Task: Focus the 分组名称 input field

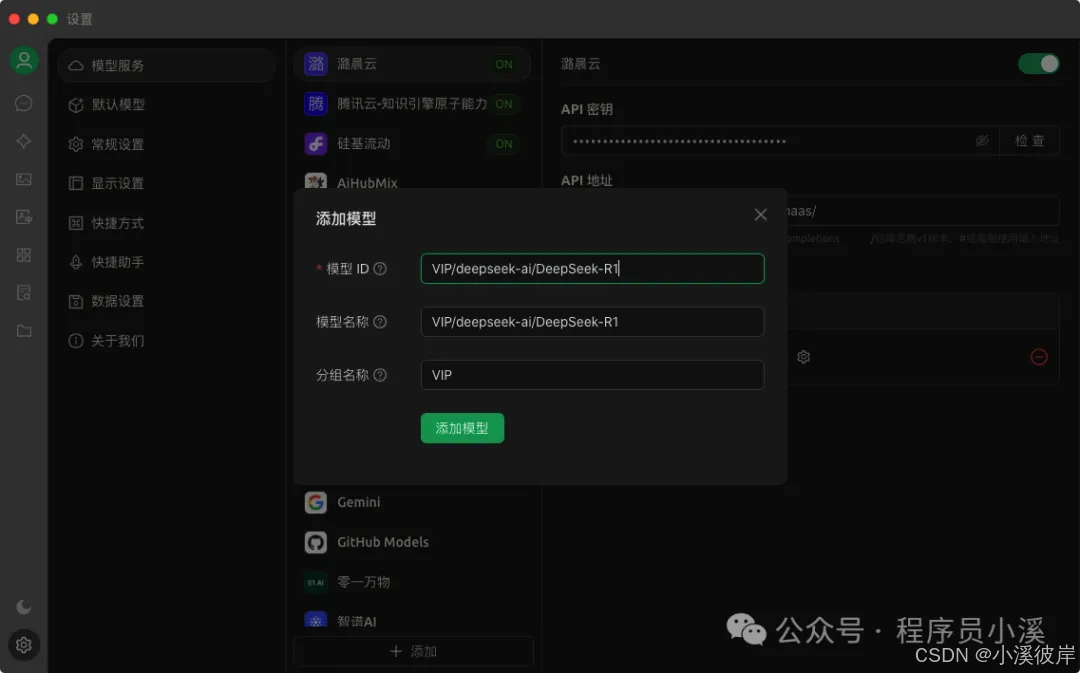Action: [x=592, y=375]
